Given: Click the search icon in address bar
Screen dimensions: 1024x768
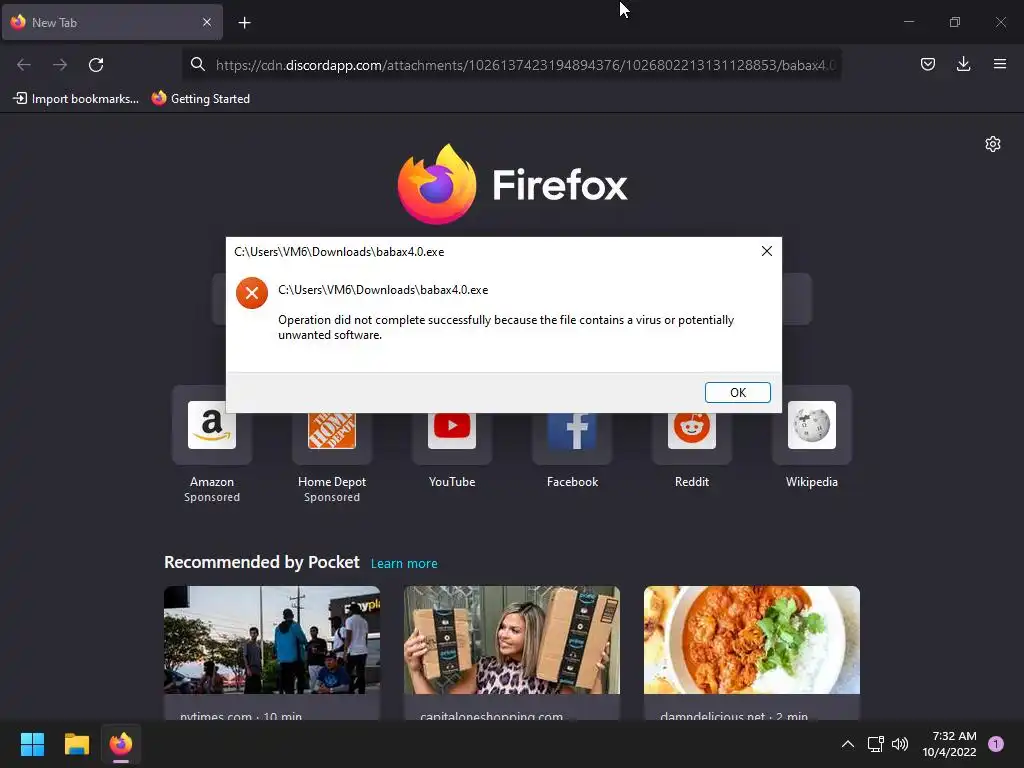Looking at the screenshot, I should [x=198, y=64].
